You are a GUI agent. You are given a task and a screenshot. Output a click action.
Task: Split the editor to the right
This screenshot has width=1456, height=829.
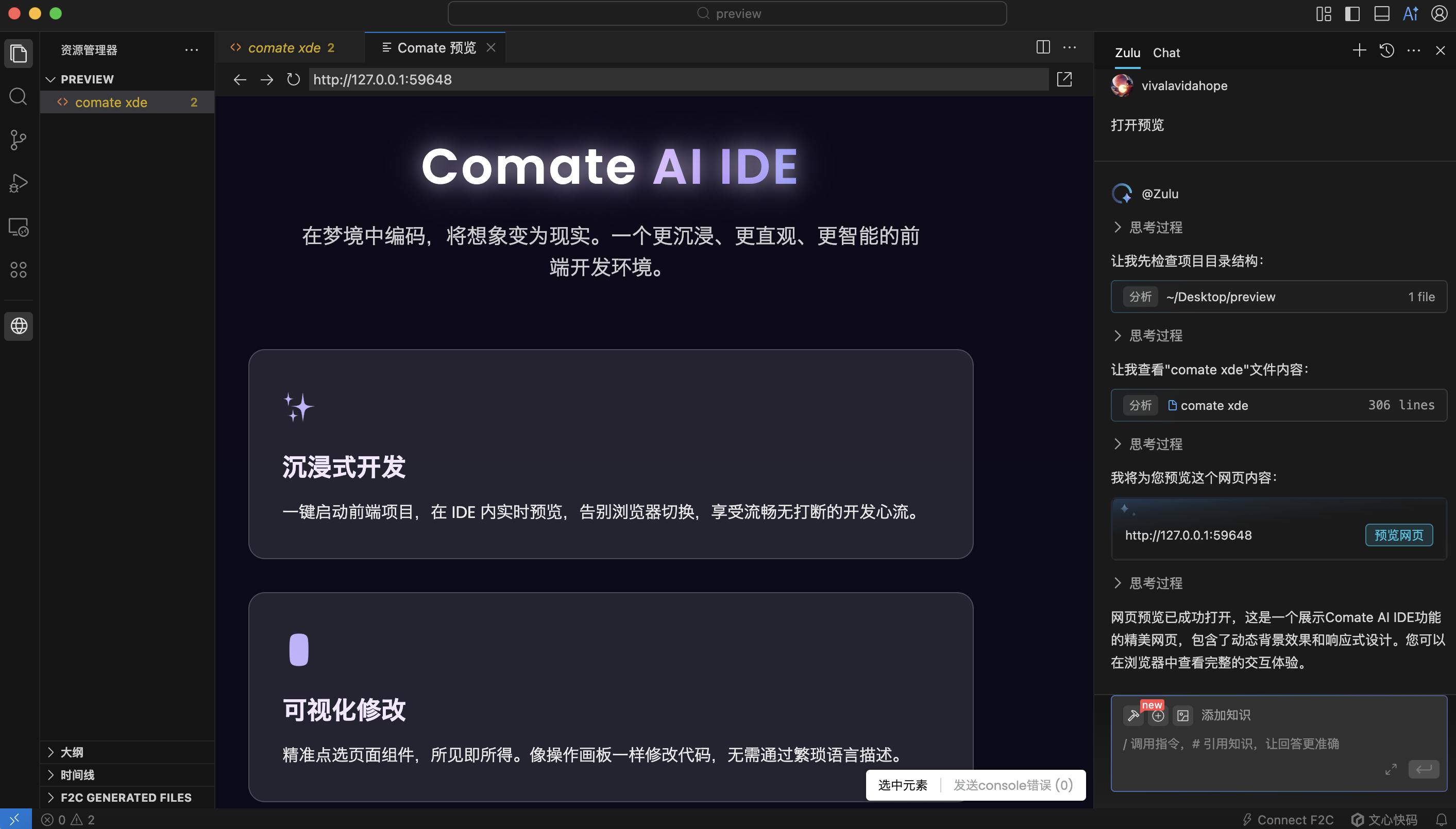point(1042,47)
